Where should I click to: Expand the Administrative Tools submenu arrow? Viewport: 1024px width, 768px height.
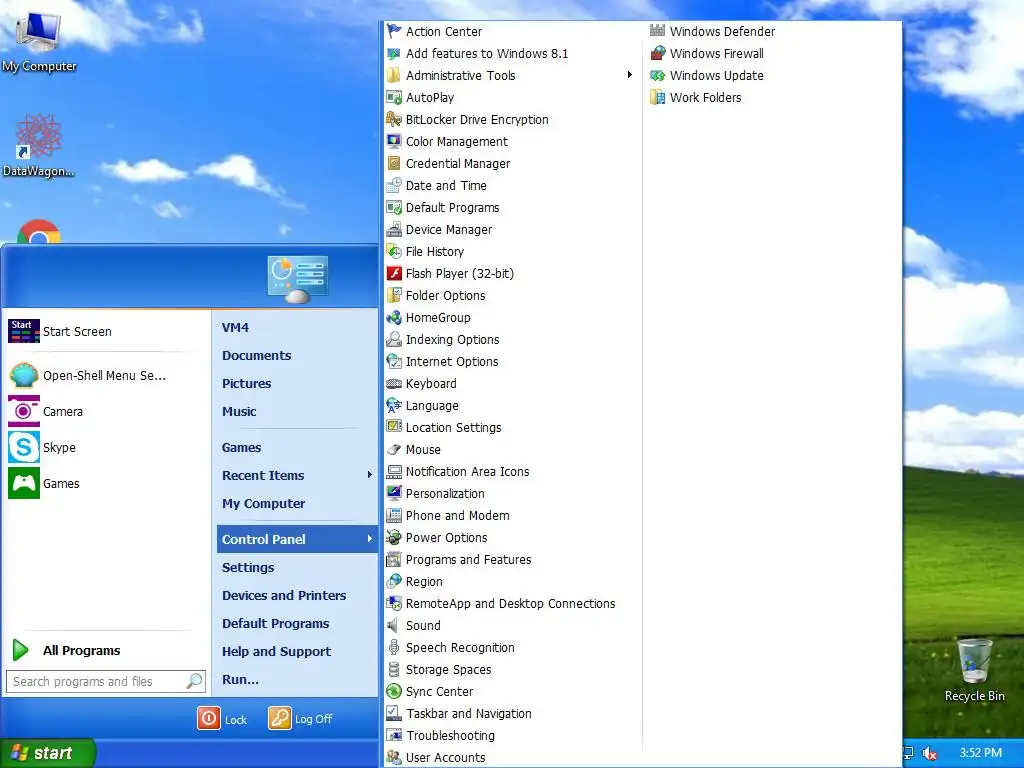point(630,75)
